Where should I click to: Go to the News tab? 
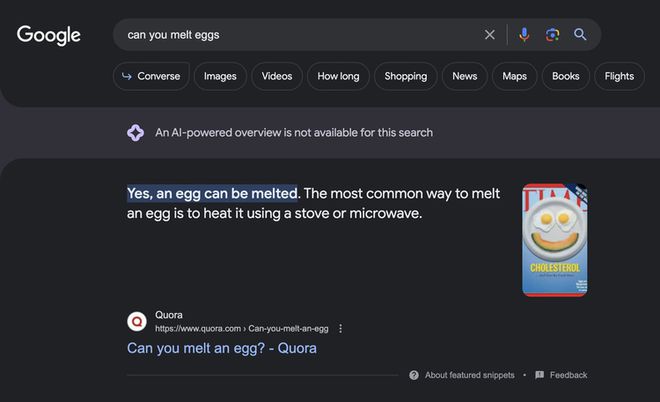coord(464,76)
